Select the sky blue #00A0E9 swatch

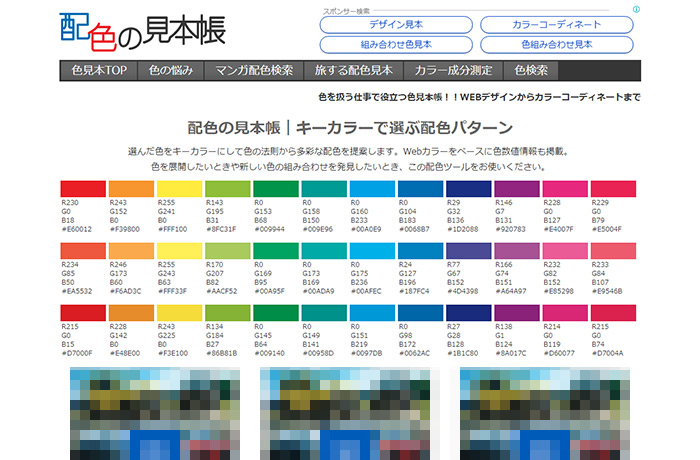pos(372,189)
